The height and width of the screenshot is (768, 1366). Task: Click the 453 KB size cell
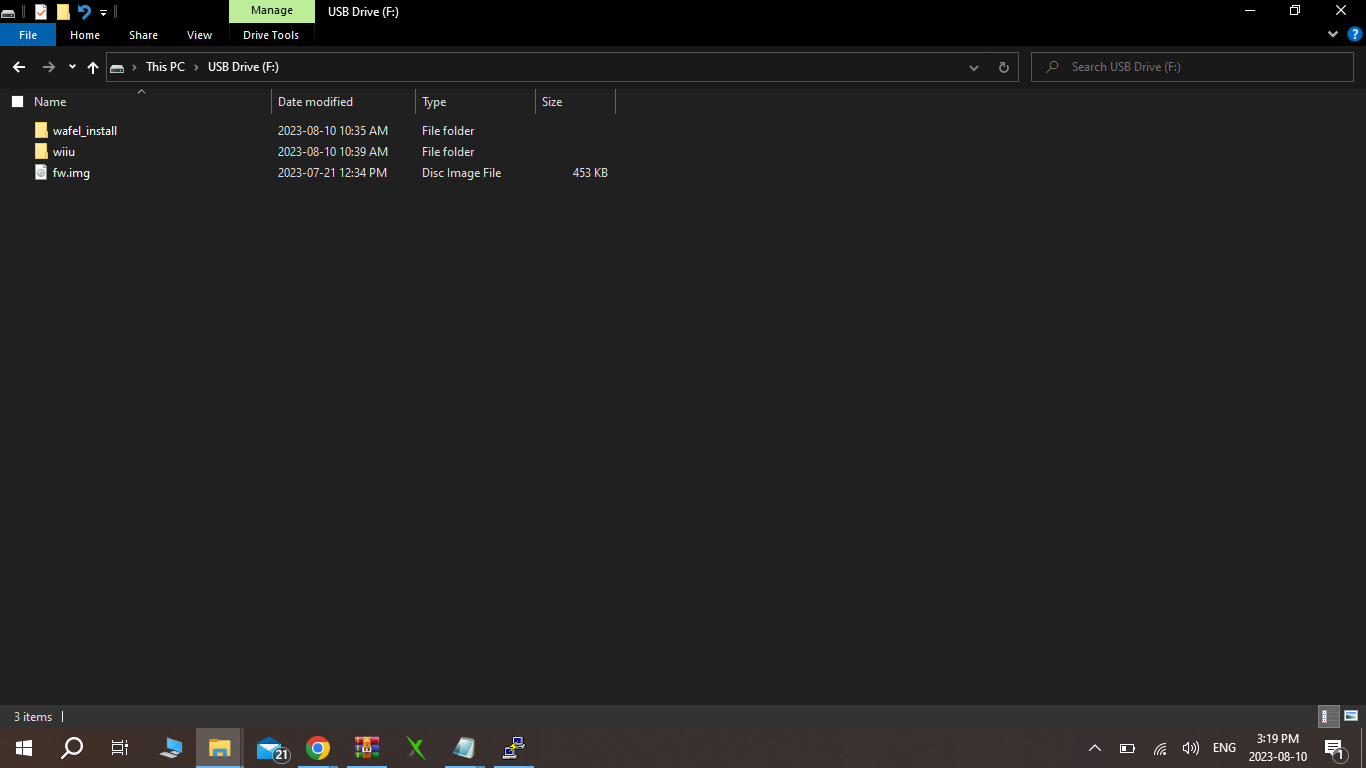pyautogui.click(x=590, y=173)
